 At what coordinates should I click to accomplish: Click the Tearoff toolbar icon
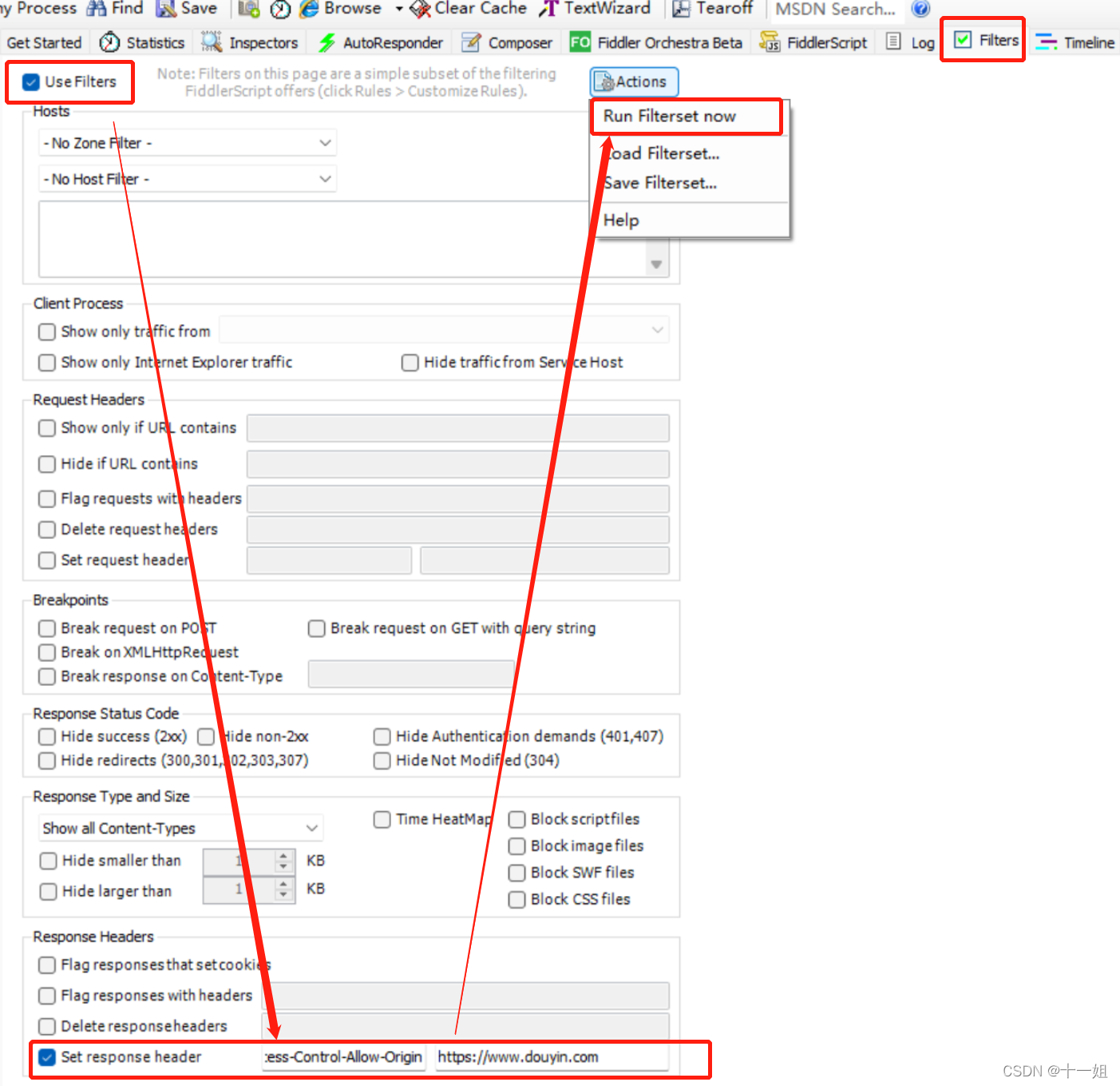(x=681, y=9)
